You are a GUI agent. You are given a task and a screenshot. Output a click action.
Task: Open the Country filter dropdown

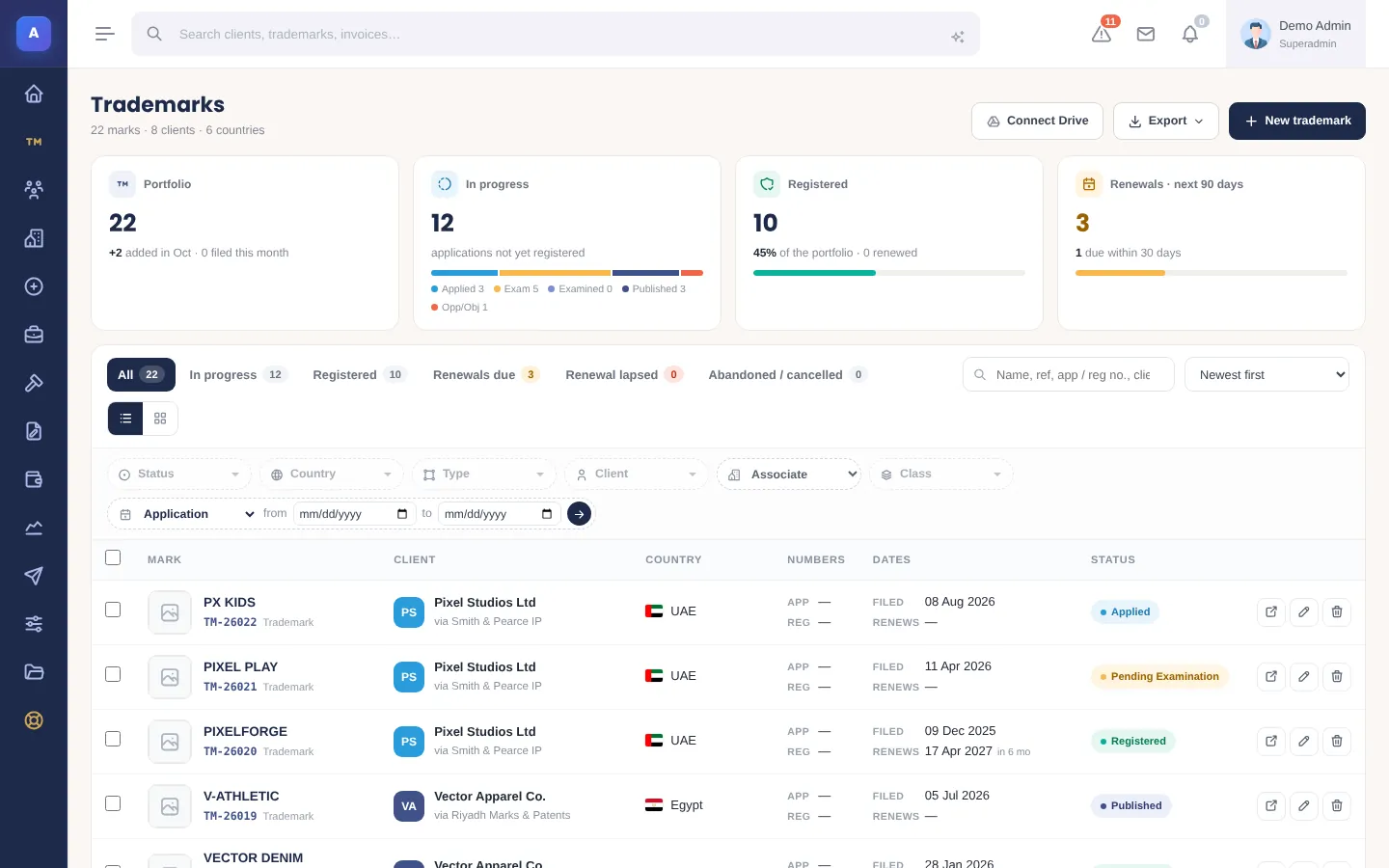pyautogui.click(x=332, y=475)
